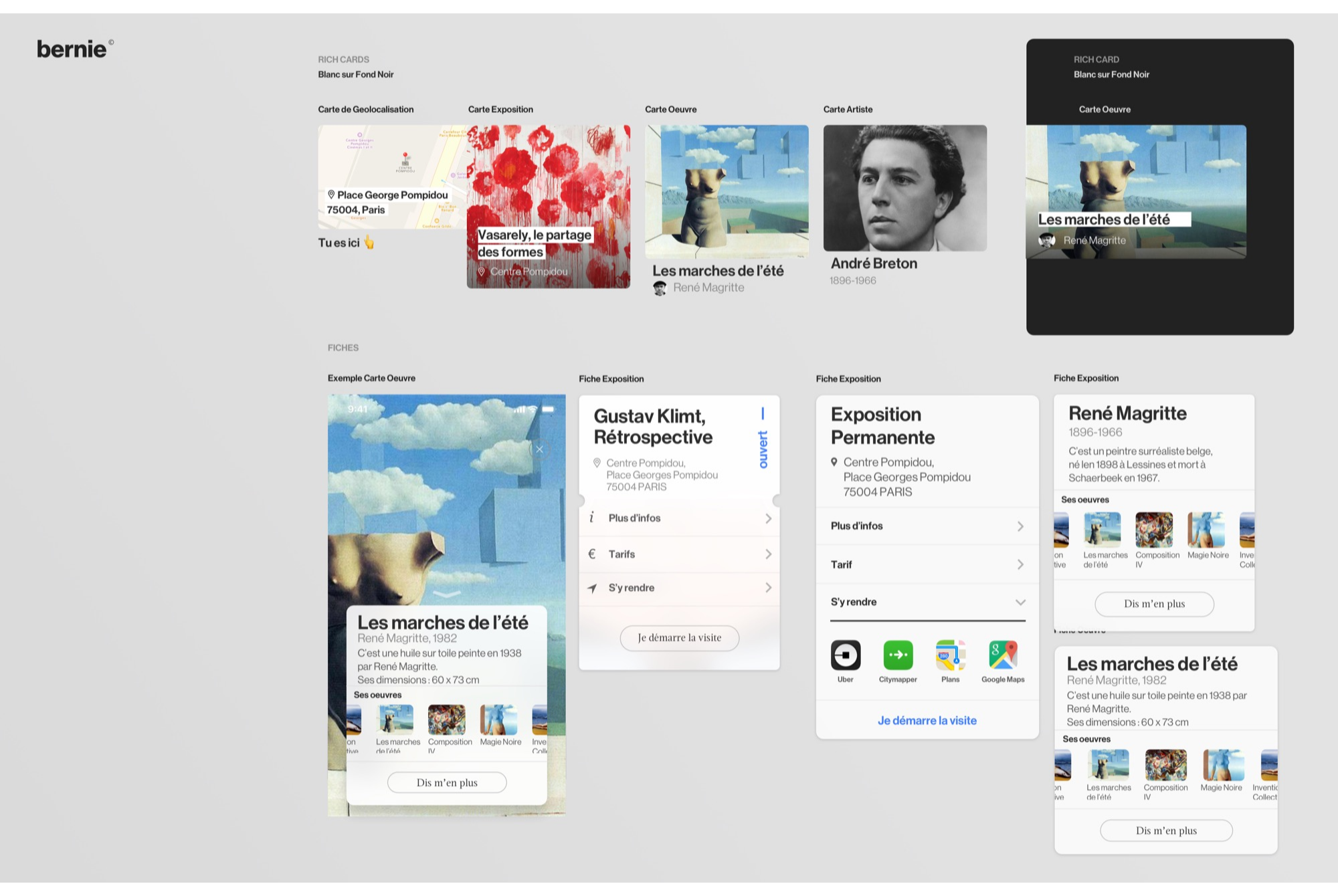Open the dark Rich Card artwork image
This screenshot has height=896, width=1338.
pyautogui.click(x=1136, y=191)
